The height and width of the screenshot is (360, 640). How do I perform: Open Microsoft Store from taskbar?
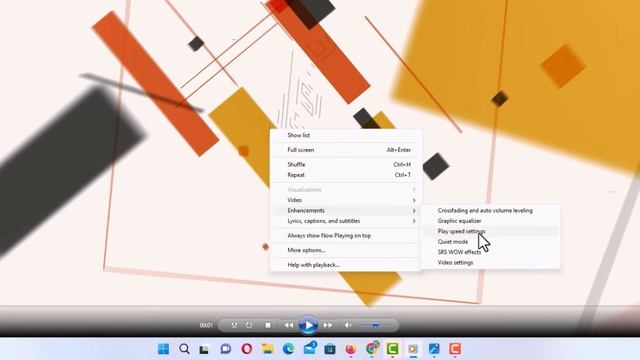pyautogui.click(x=330, y=349)
